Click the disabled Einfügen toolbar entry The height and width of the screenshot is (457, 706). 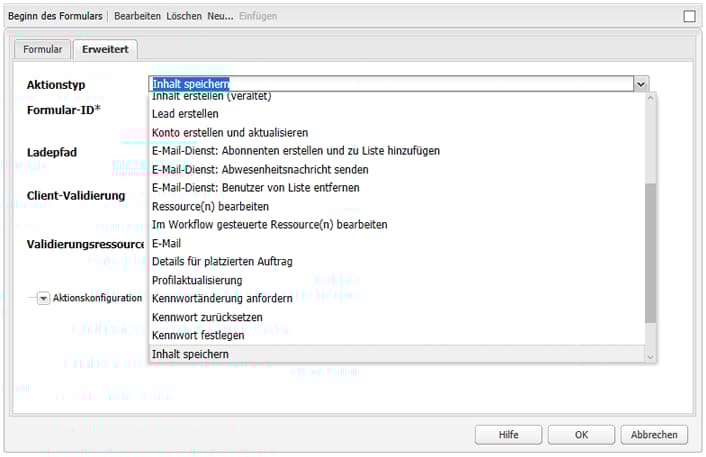click(258, 16)
